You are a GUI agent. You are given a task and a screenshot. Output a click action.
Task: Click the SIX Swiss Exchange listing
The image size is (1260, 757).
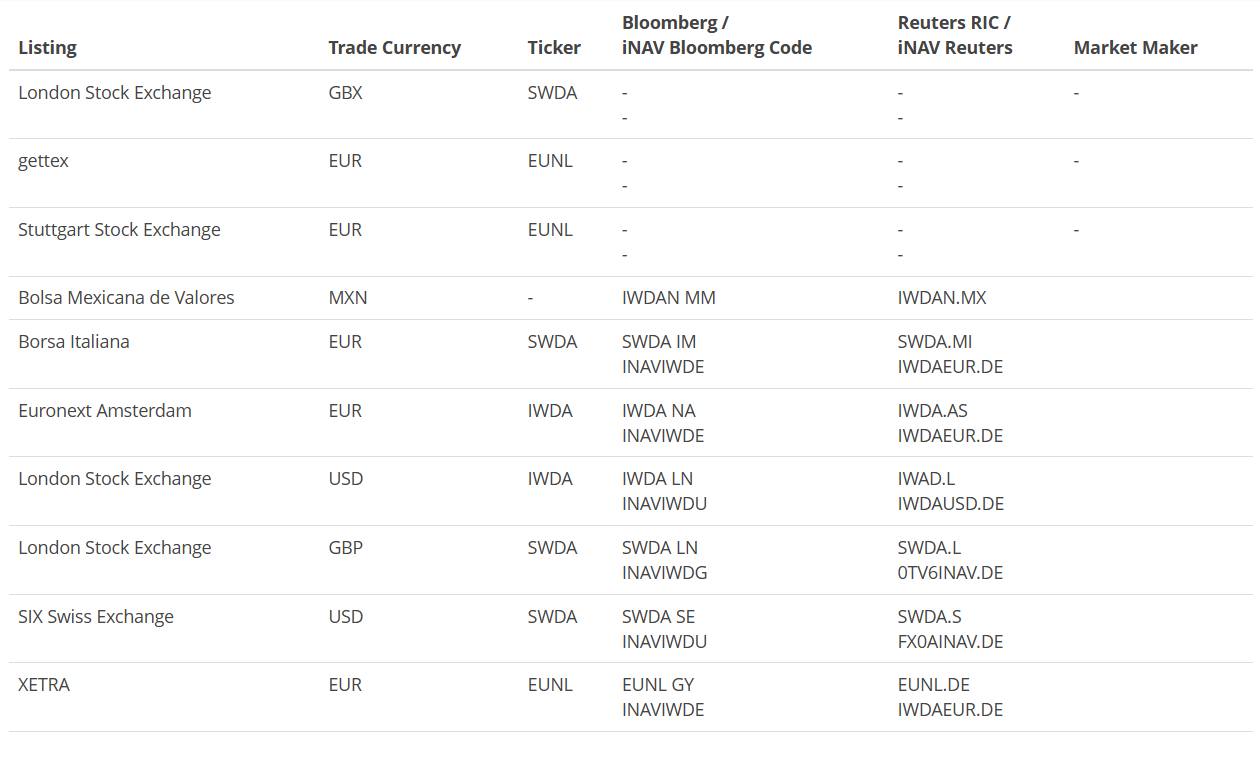[x=96, y=617]
